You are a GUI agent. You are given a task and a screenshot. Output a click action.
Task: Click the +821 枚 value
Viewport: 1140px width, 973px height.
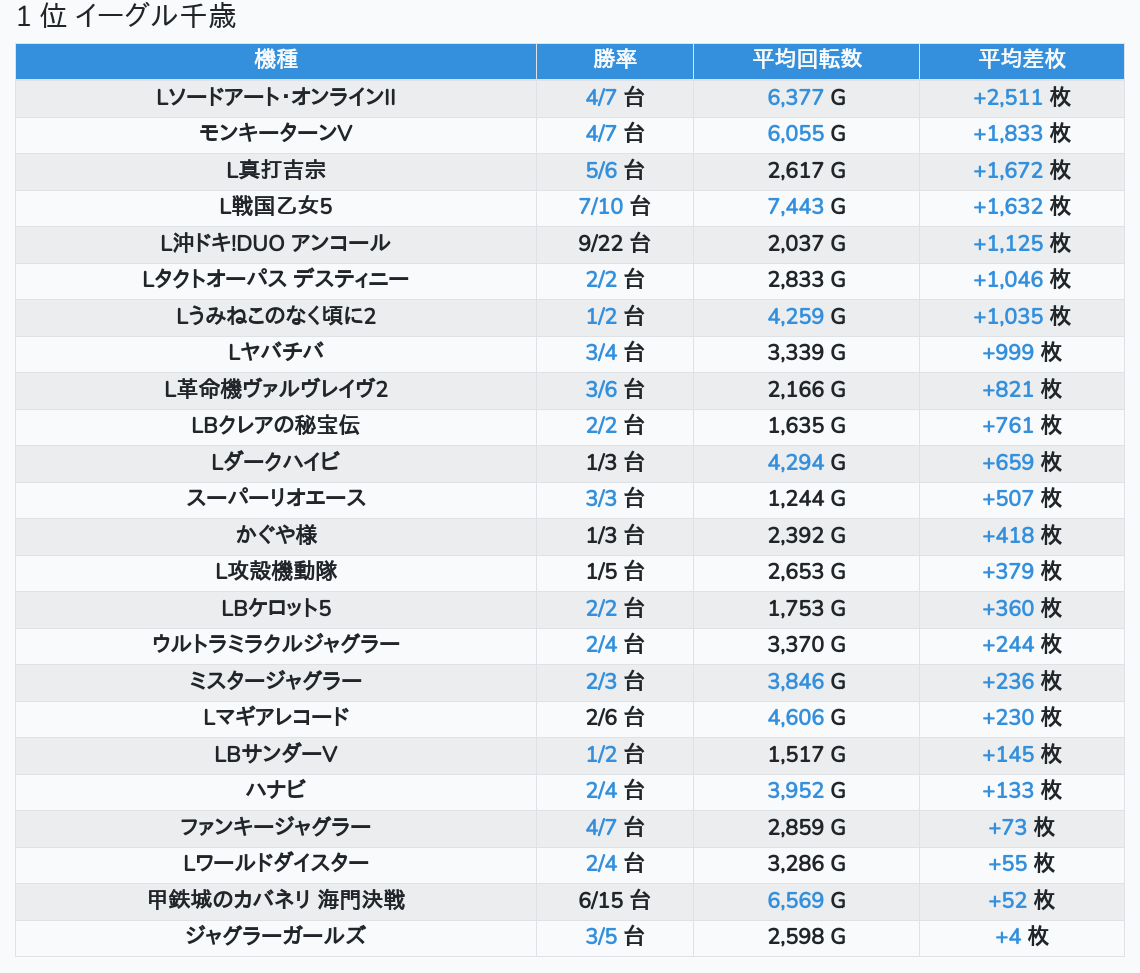[x=1021, y=389]
